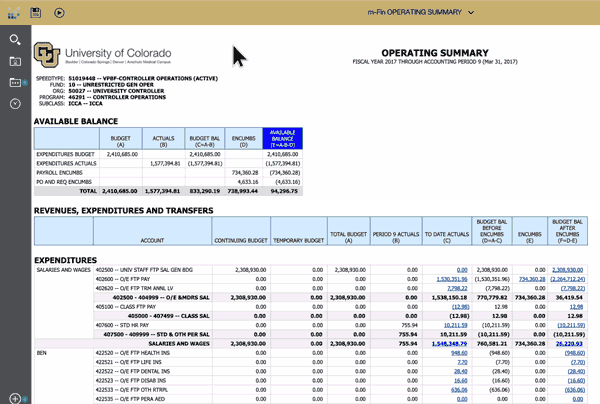
Task: Click the University of Colorado logo
Action: (103, 55)
